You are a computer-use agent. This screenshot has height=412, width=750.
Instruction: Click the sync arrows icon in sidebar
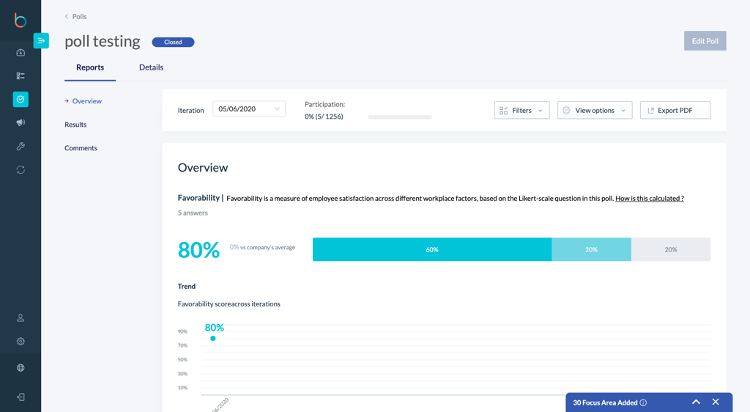[20, 170]
